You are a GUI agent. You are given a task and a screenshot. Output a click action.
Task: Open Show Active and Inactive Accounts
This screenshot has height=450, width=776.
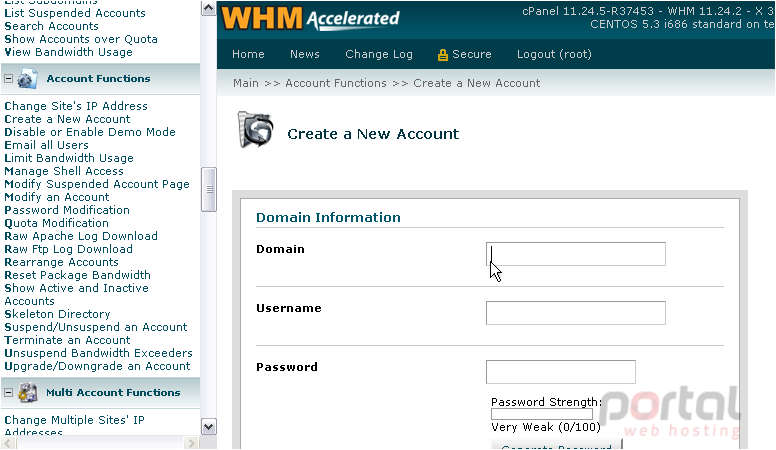tap(76, 295)
